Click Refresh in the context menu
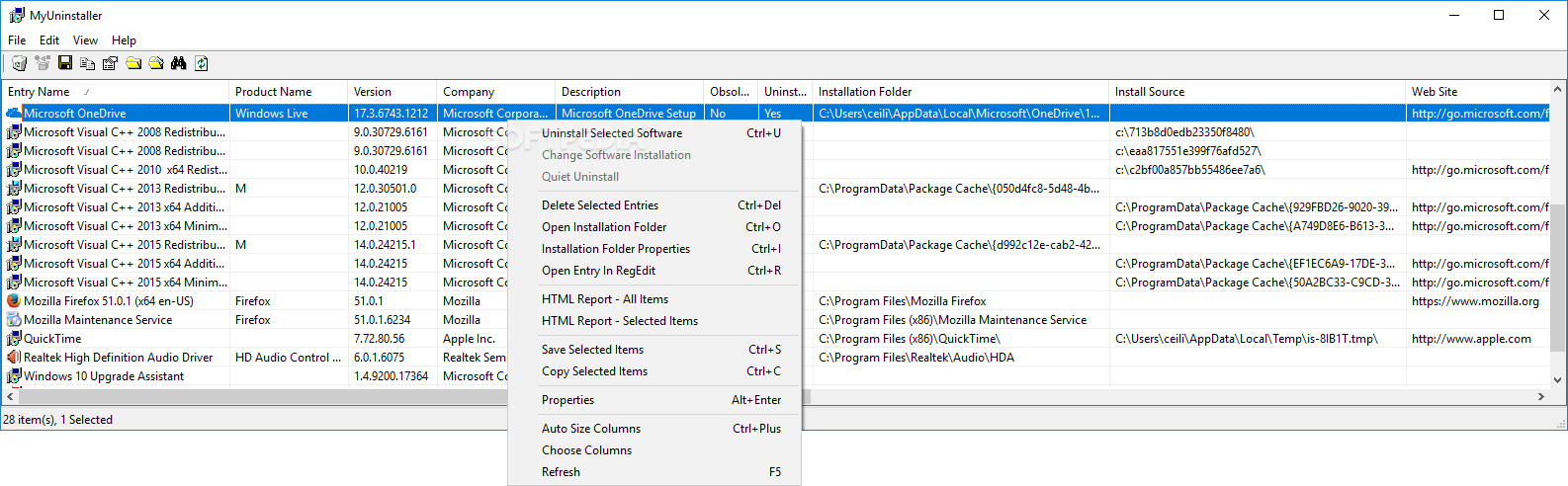This screenshot has width=1568, height=486. click(x=654, y=472)
